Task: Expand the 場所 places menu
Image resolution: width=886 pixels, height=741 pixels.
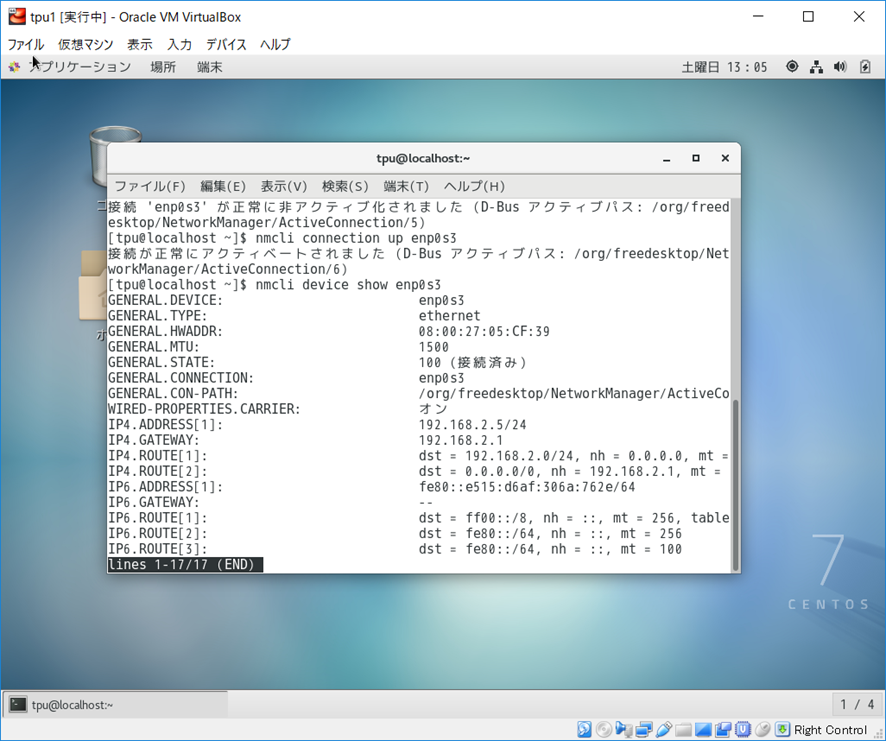Action: [163, 67]
